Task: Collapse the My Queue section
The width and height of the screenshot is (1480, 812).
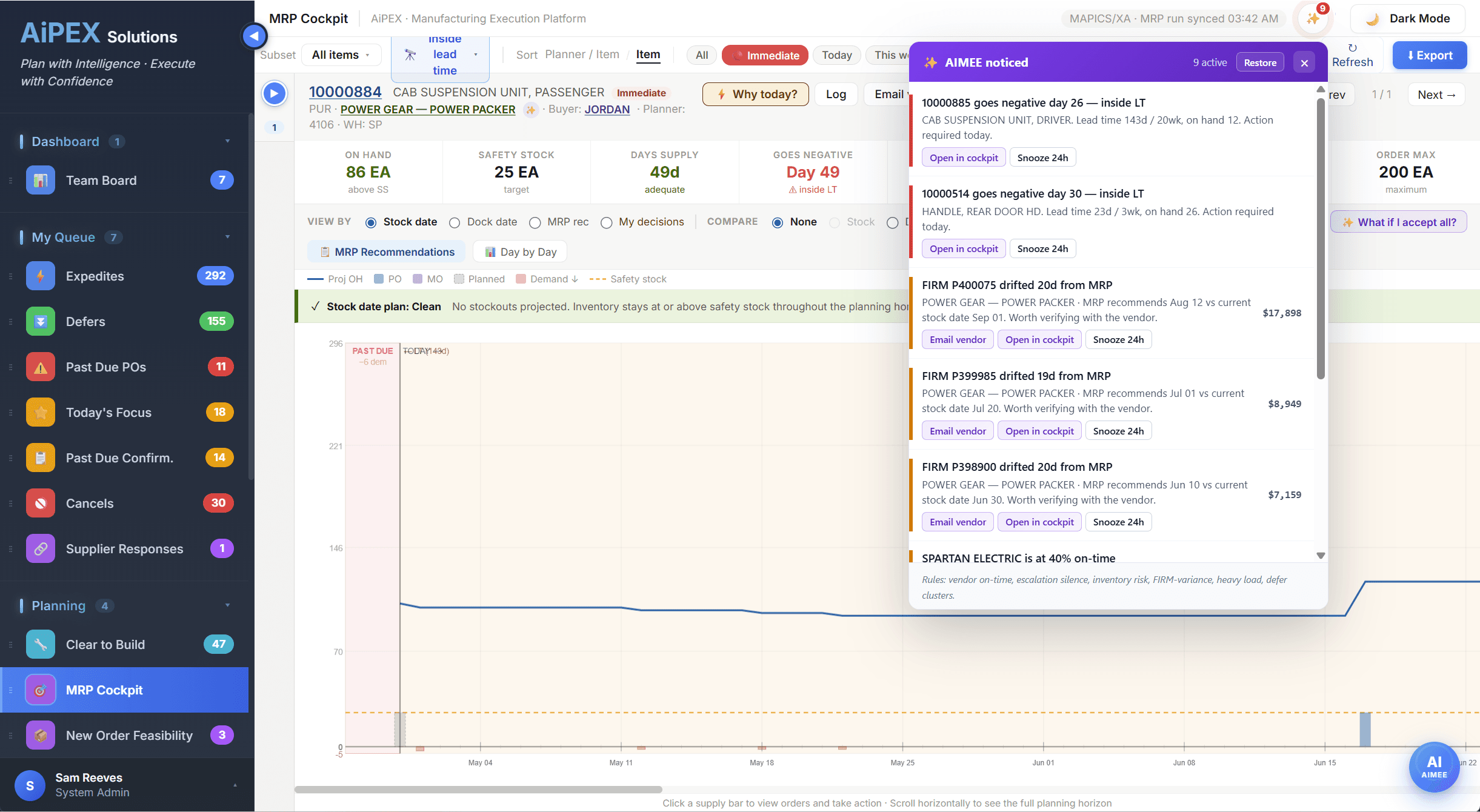Action: click(228, 237)
